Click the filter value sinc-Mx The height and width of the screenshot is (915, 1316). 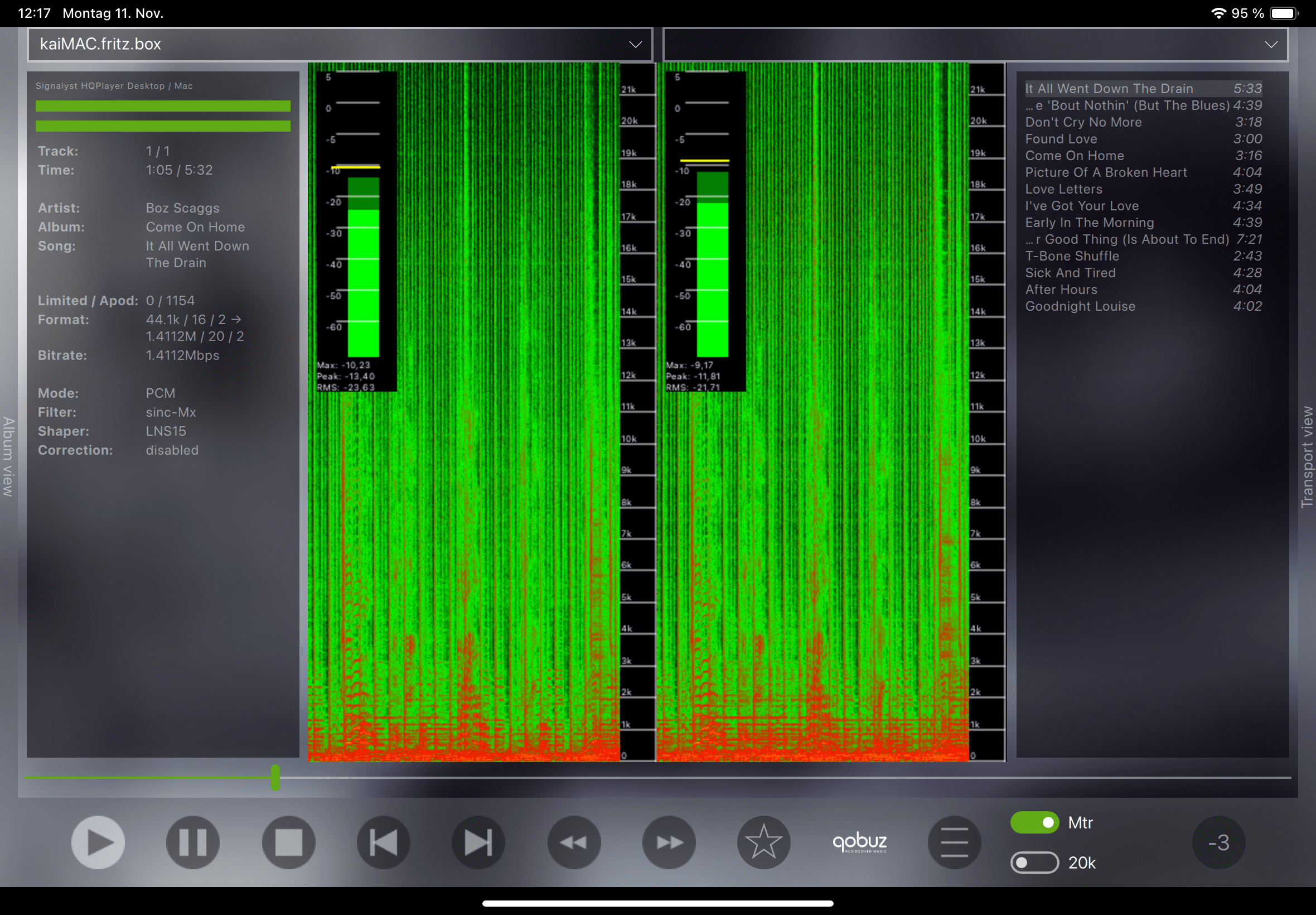171,412
